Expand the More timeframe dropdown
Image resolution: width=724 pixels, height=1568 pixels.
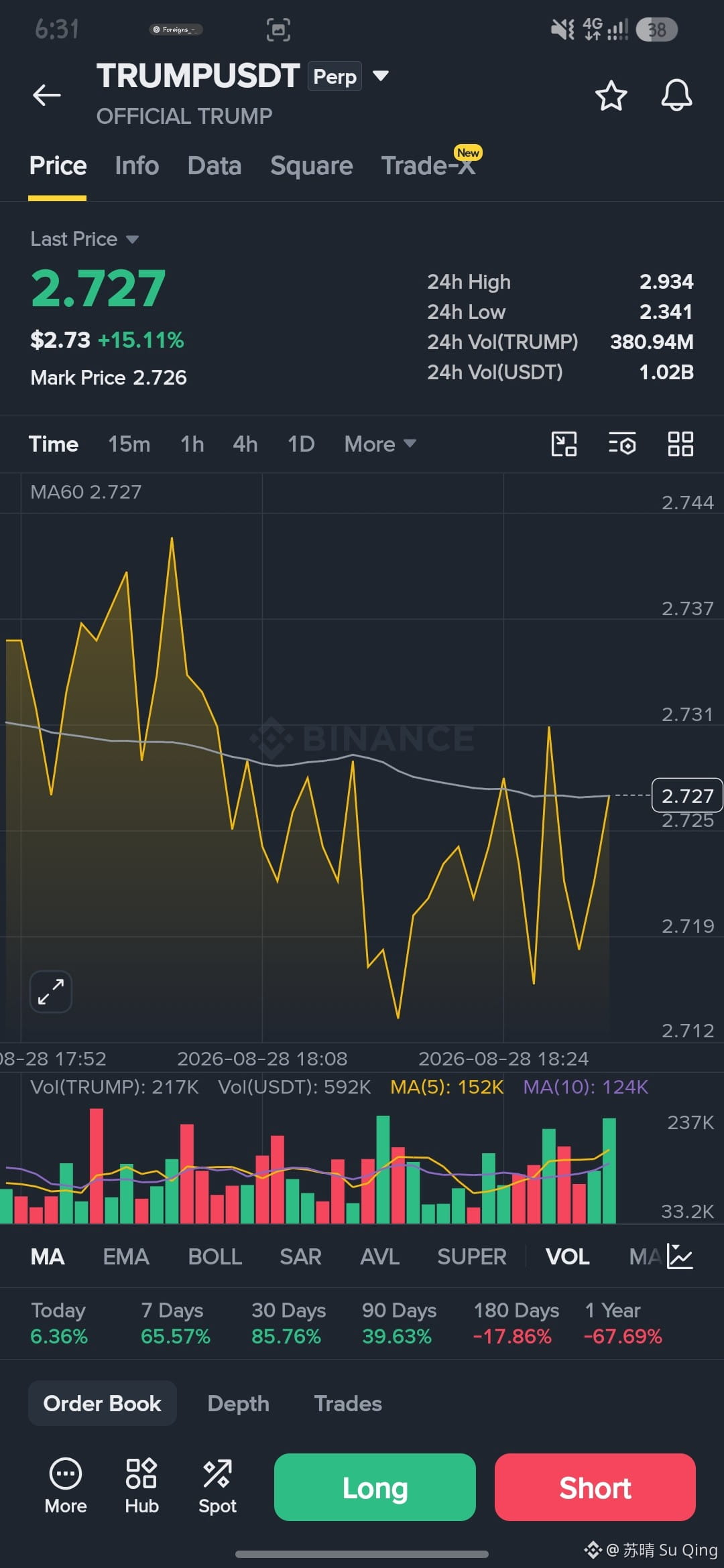pyautogui.click(x=380, y=444)
